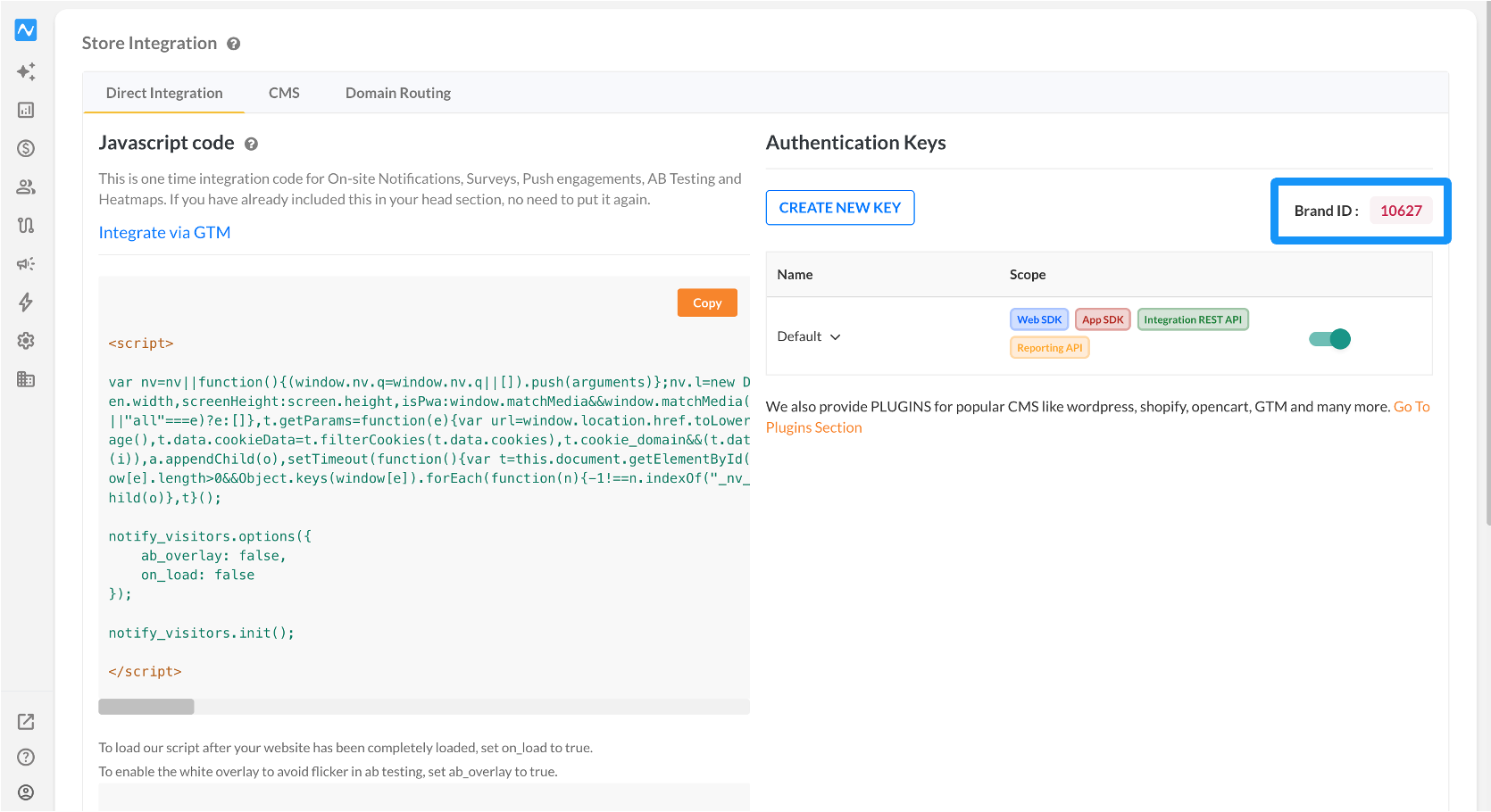This screenshot has height=812, width=1491.
Task: Open the help question mark sidebar icon
Action: pyautogui.click(x=26, y=757)
